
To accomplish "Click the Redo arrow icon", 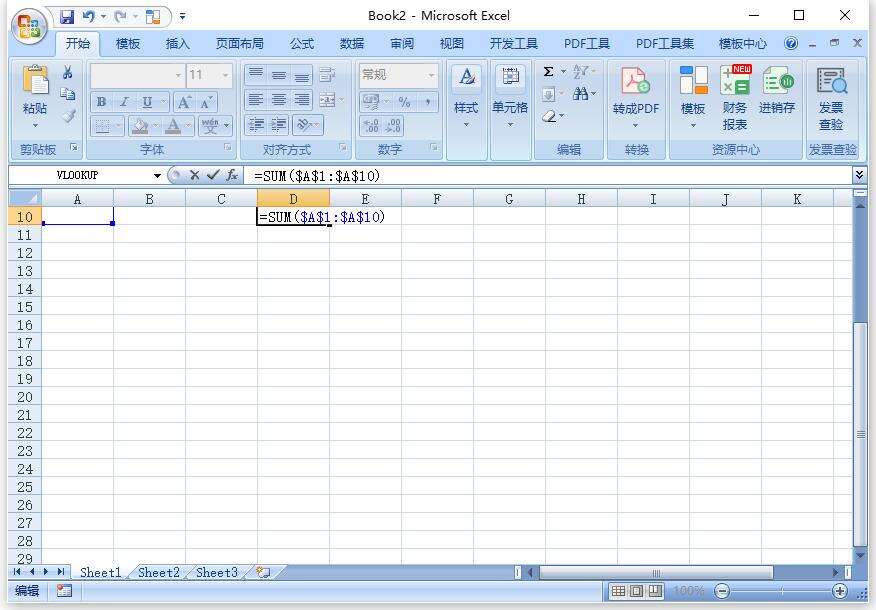I will pos(120,17).
